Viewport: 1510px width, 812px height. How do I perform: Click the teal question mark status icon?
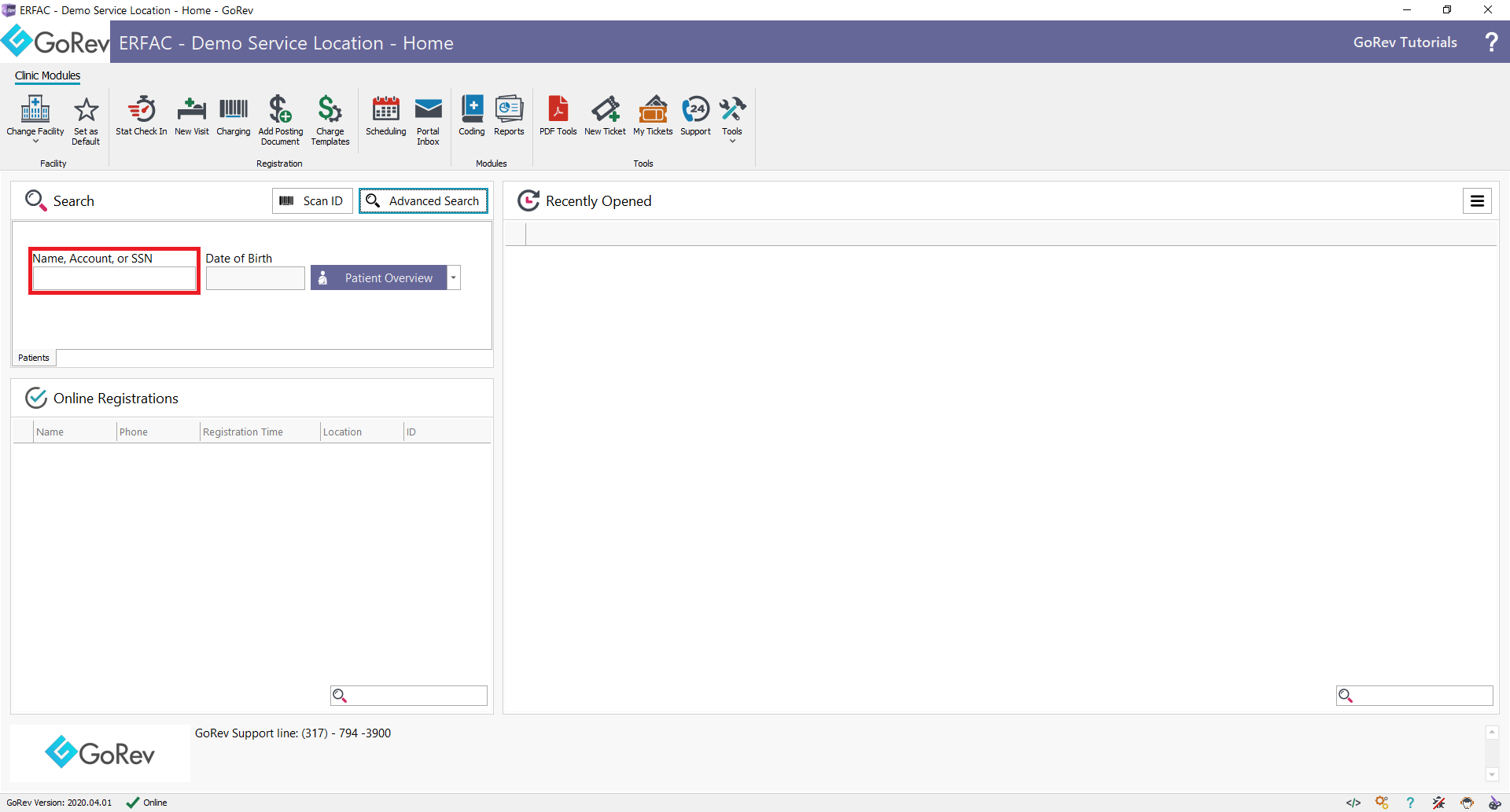click(1410, 803)
